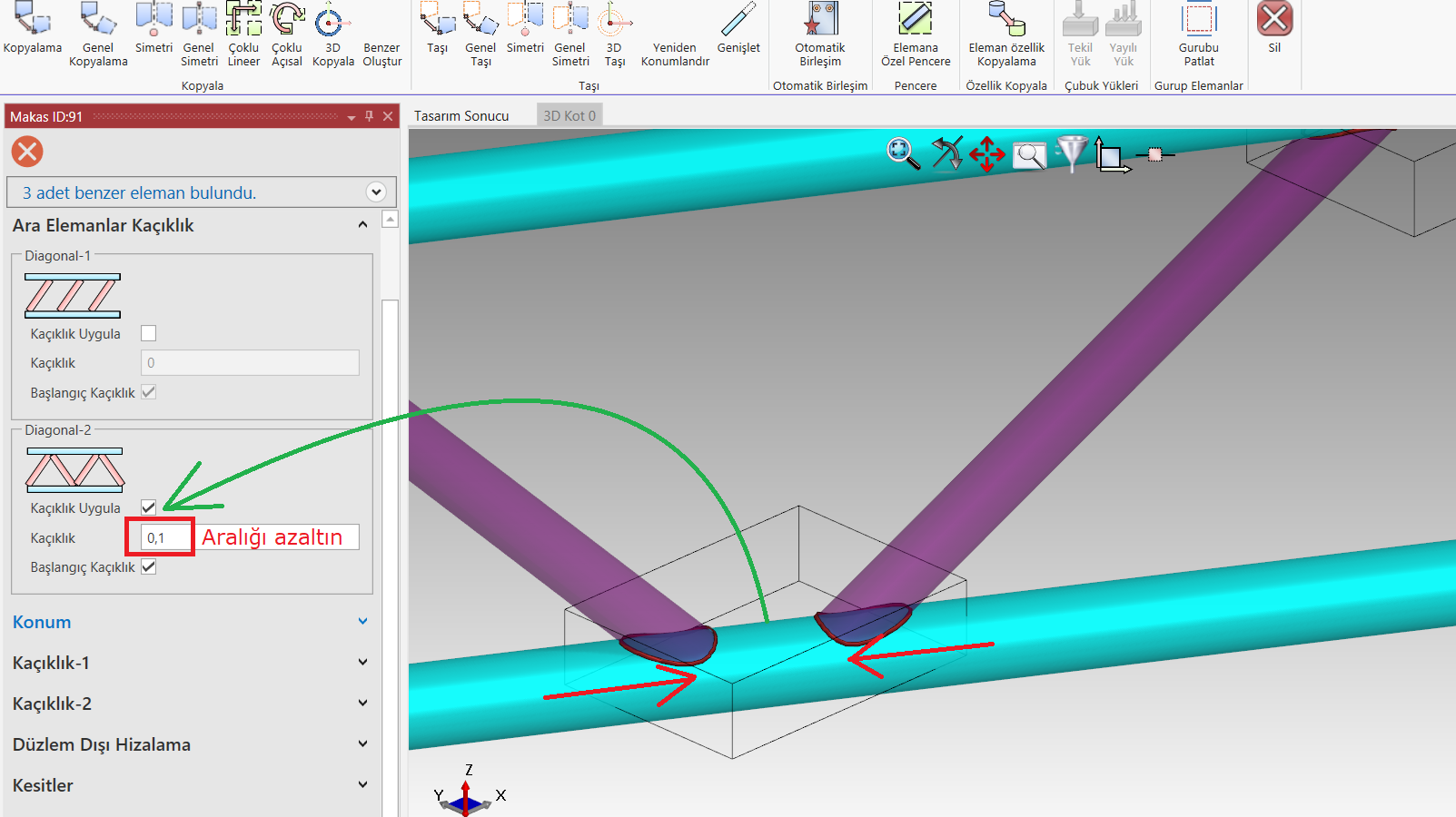Screen dimensions: 1456x817
Task: Uncheck Kaçıklık Uygula under Diagonal-2
Action: [x=149, y=507]
